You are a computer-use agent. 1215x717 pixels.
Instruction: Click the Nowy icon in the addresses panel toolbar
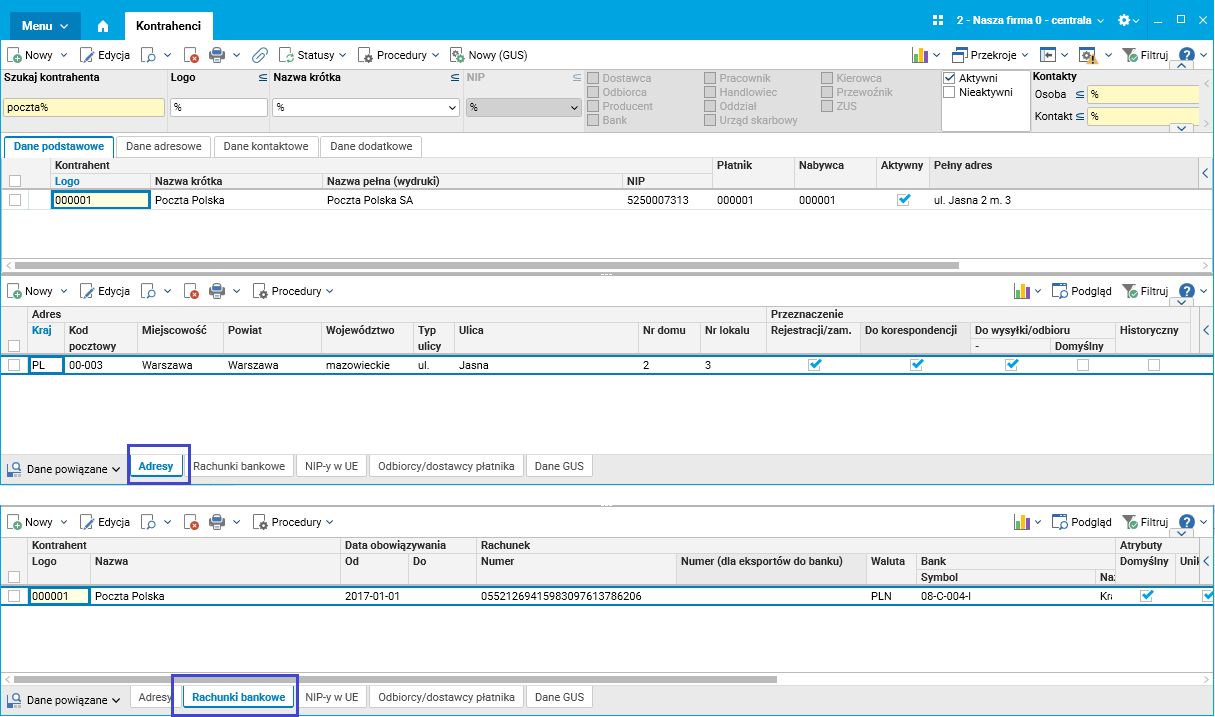pos(14,291)
